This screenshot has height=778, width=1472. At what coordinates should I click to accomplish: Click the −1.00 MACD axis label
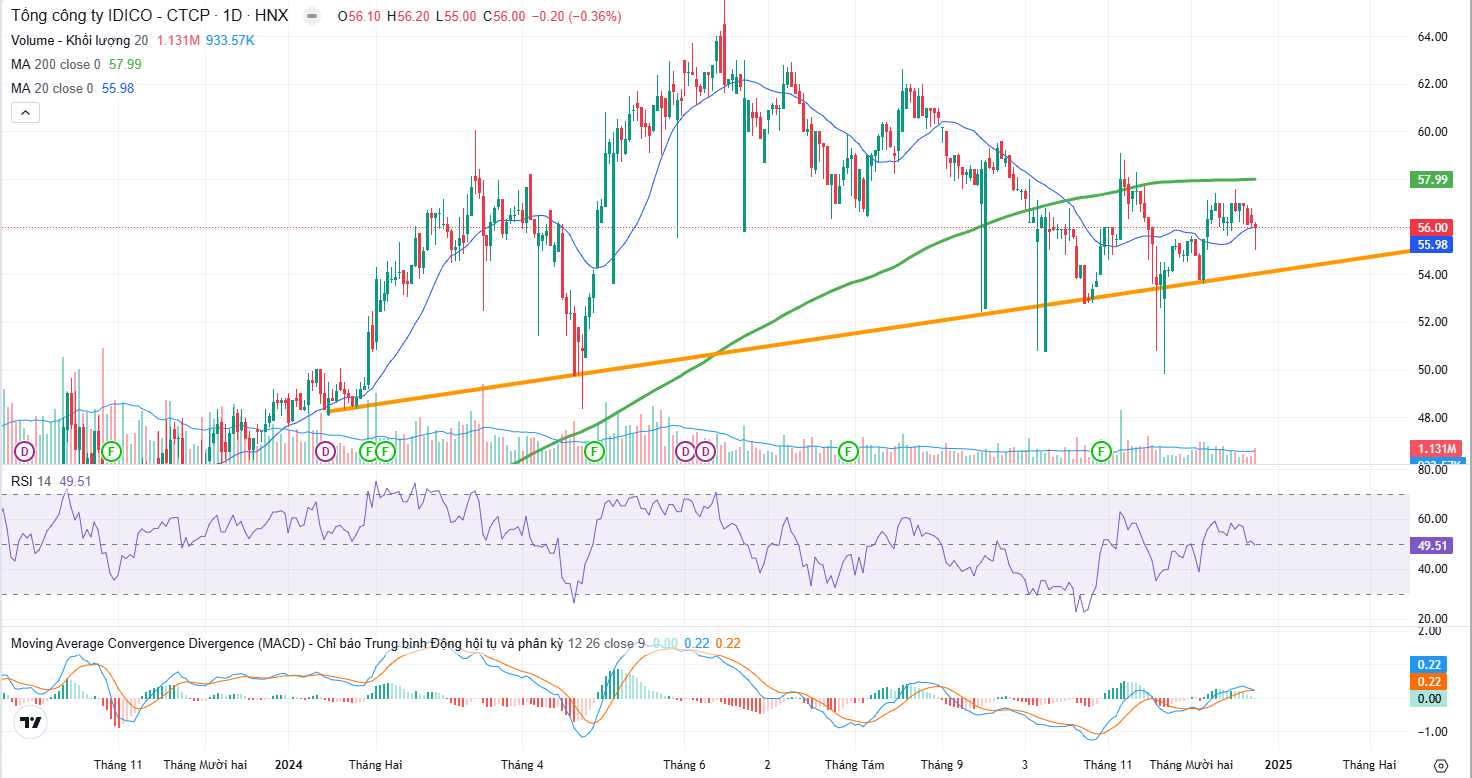coord(1431,731)
